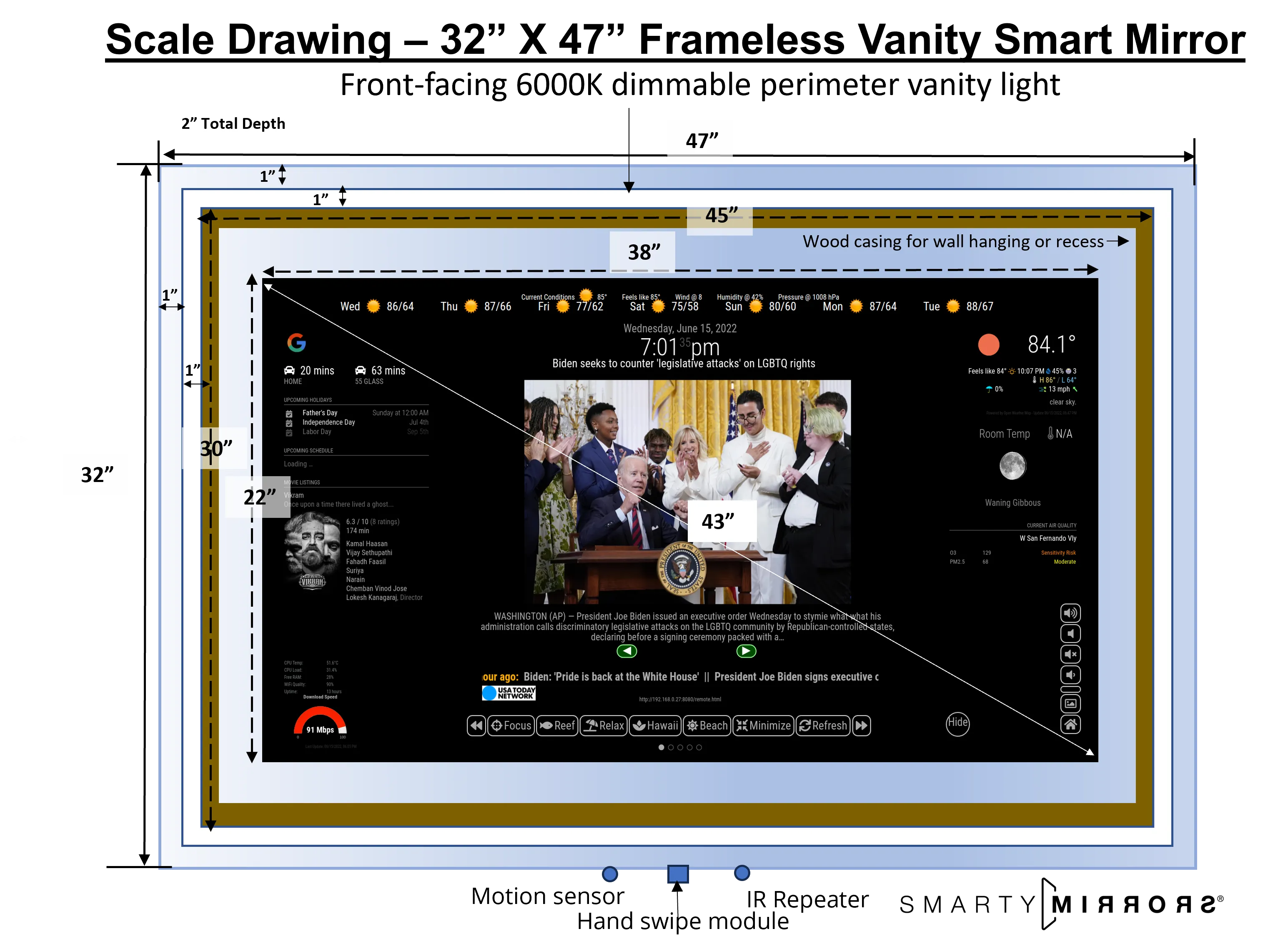The width and height of the screenshot is (1288, 949).
Task: Click the IR Repeater circle marker
Action: 742,873
